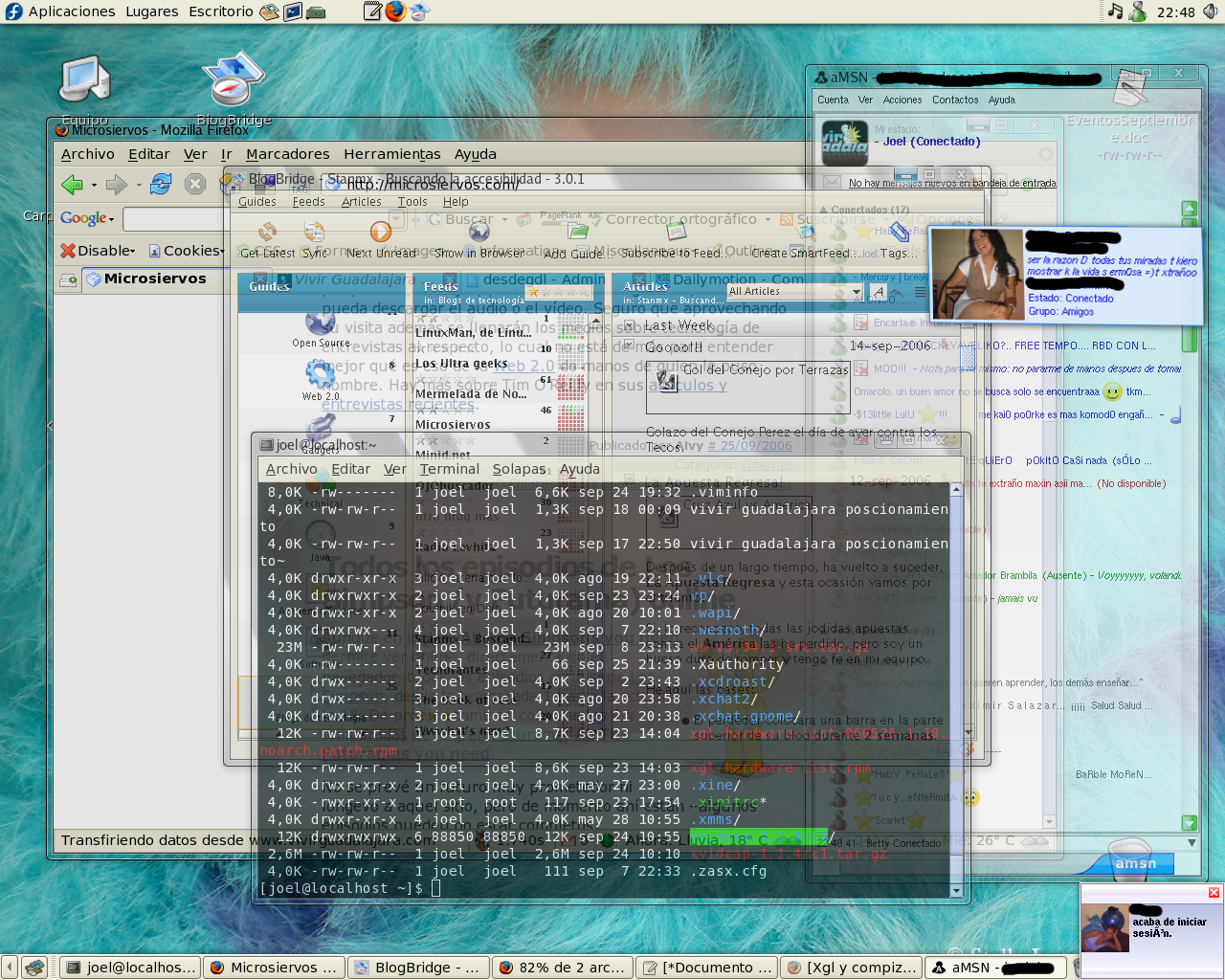Open the Equipo desktop icon
1225x980 pixels.
click(85, 91)
